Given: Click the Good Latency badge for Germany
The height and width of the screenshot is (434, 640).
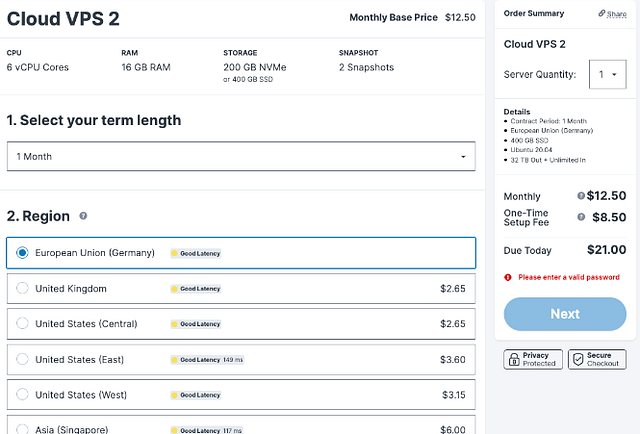Looking at the screenshot, I should click(x=196, y=253).
